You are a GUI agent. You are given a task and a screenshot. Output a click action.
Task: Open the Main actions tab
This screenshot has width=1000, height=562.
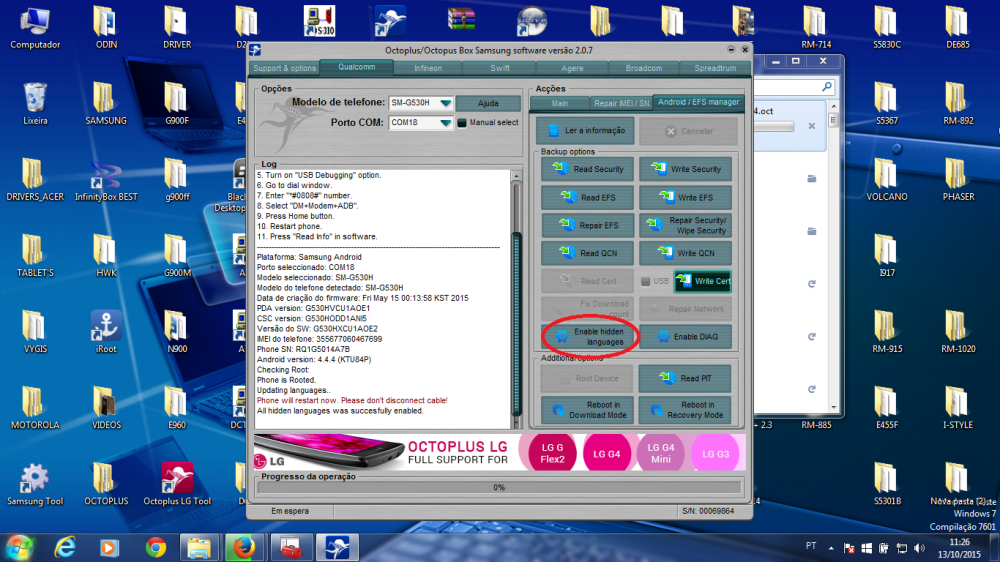tap(559, 103)
